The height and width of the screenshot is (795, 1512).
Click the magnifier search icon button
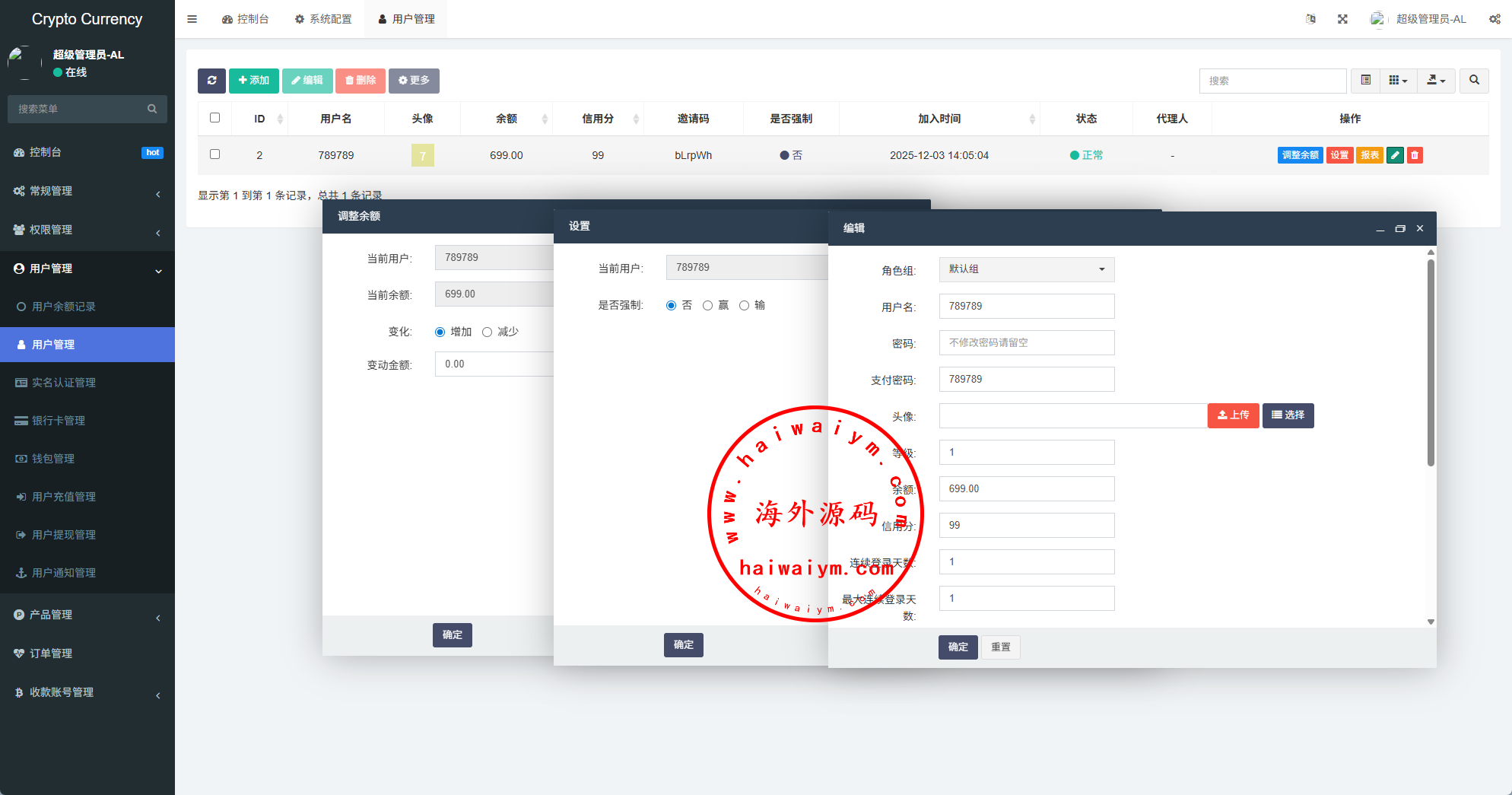pos(1474,81)
